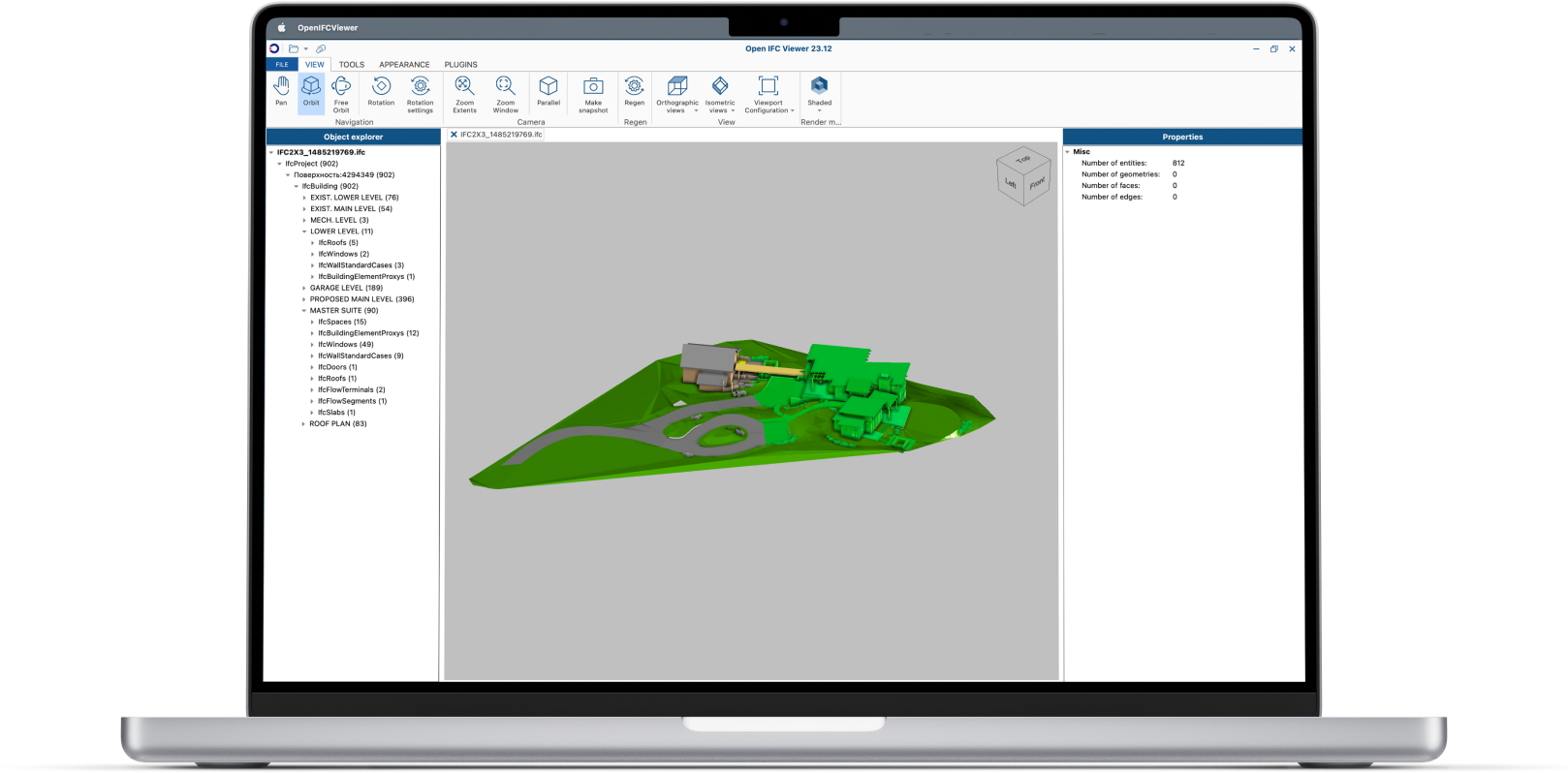Collapse the IfcProject (902) node
Screen dimensions: 1568x773
[280, 164]
